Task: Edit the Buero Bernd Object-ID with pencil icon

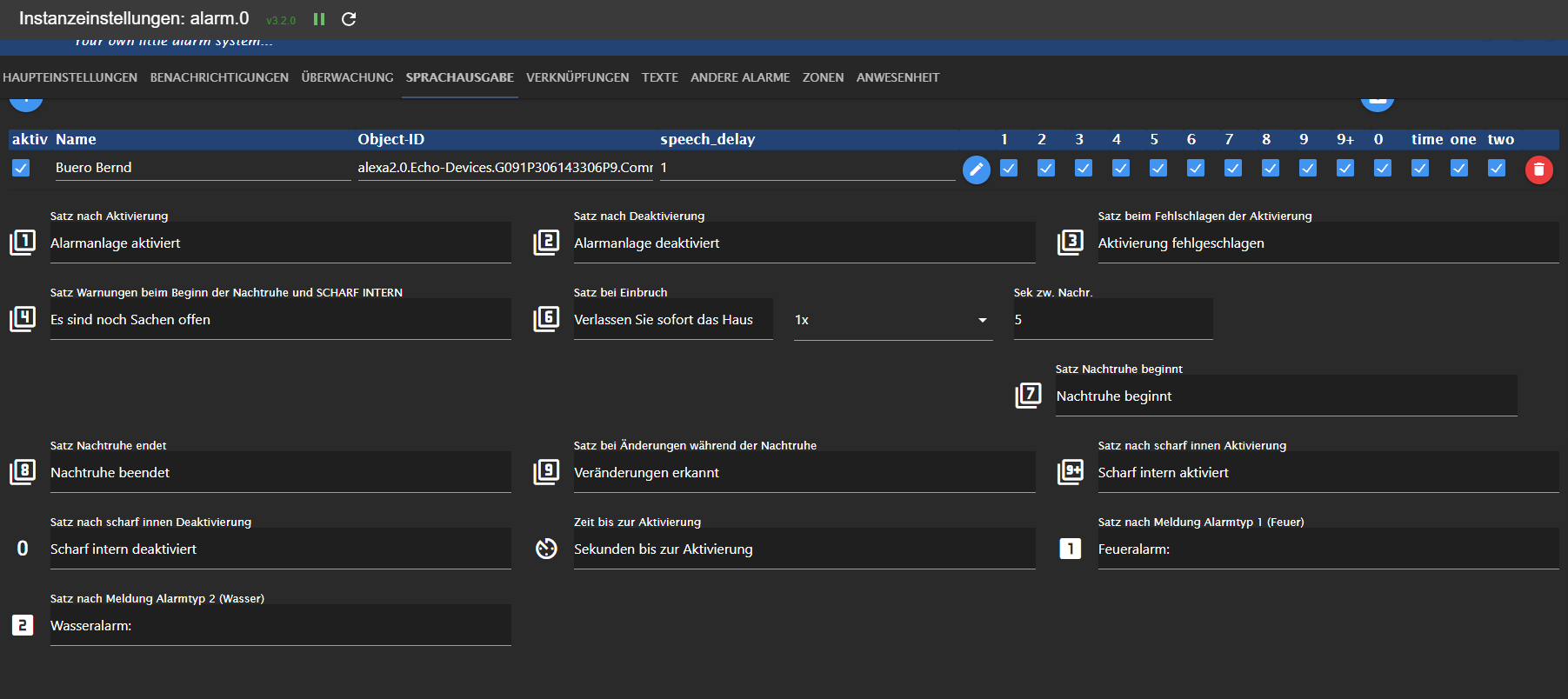Action: 977,170
